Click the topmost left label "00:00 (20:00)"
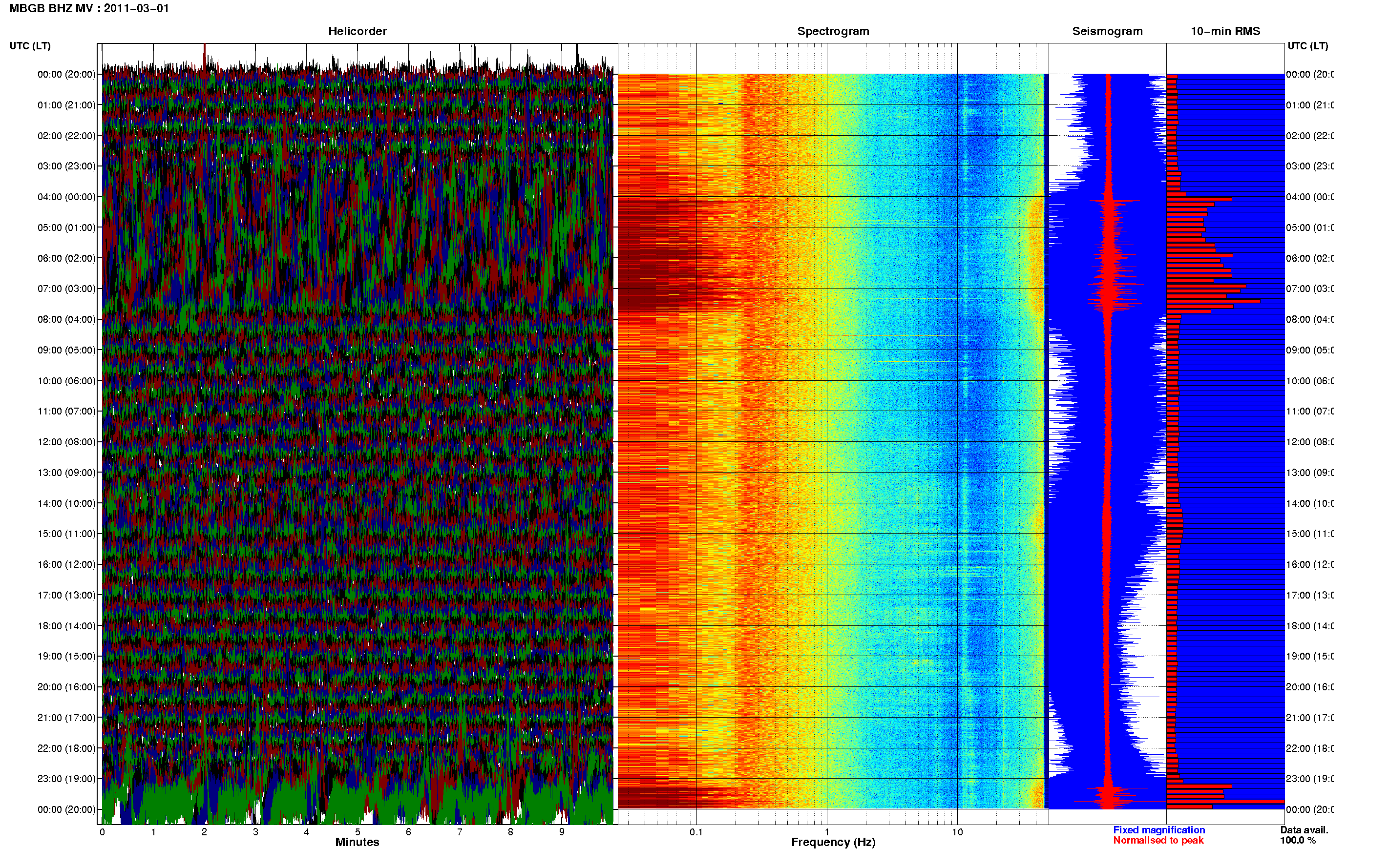The image size is (1389, 868). 66,74
